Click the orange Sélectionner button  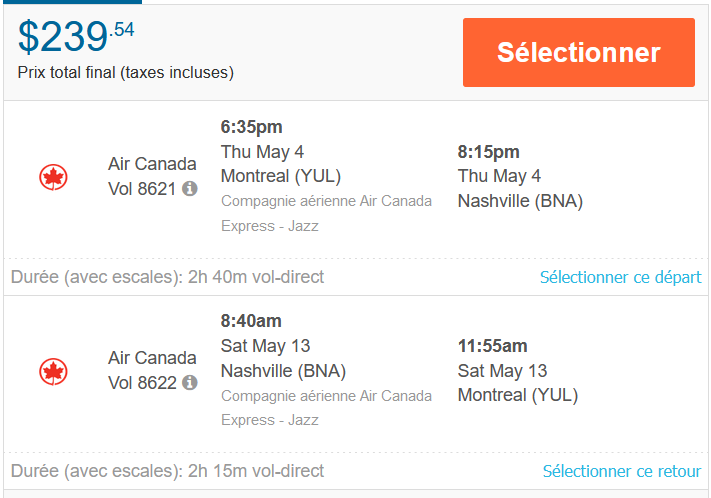579,52
